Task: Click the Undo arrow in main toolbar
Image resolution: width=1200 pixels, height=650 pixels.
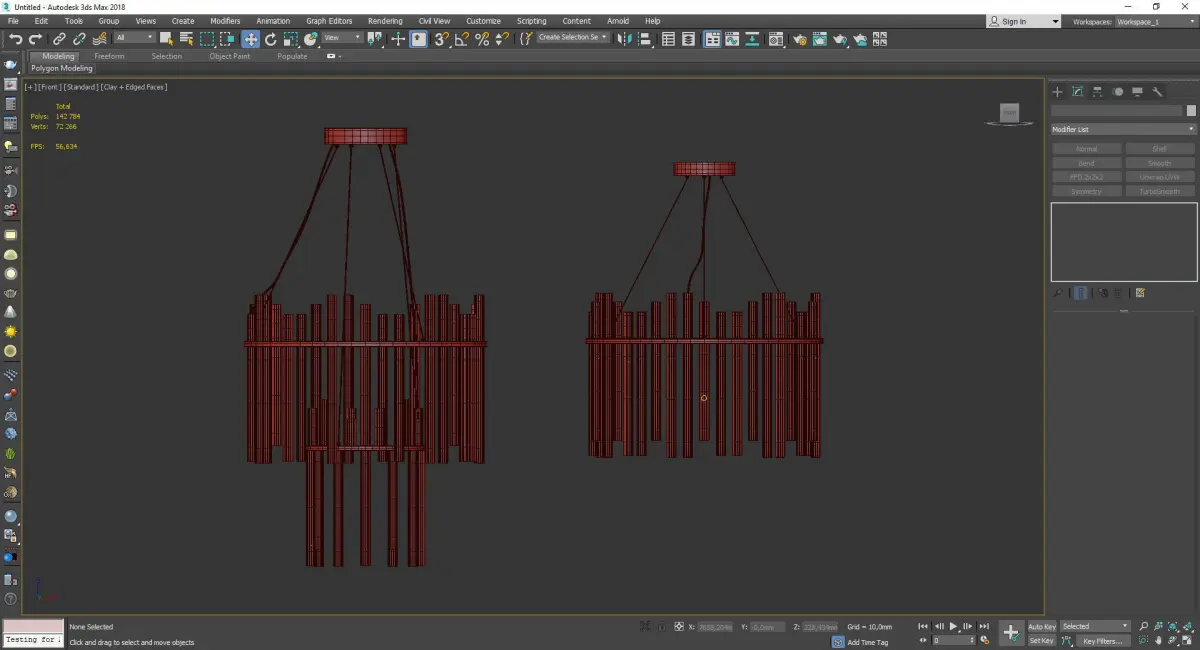Action: click(x=15, y=39)
